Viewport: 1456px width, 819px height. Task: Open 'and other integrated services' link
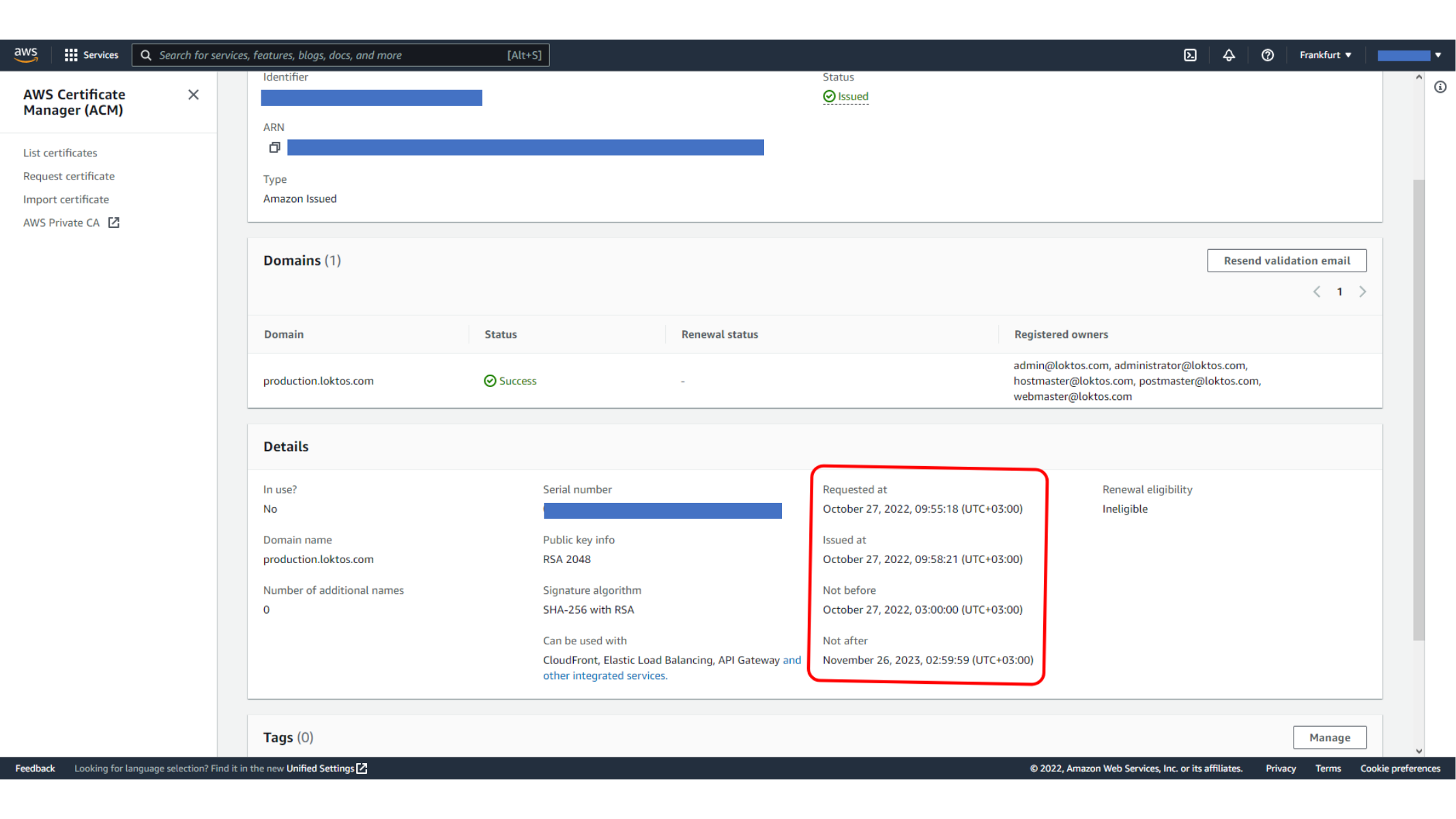pyautogui.click(x=672, y=668)
